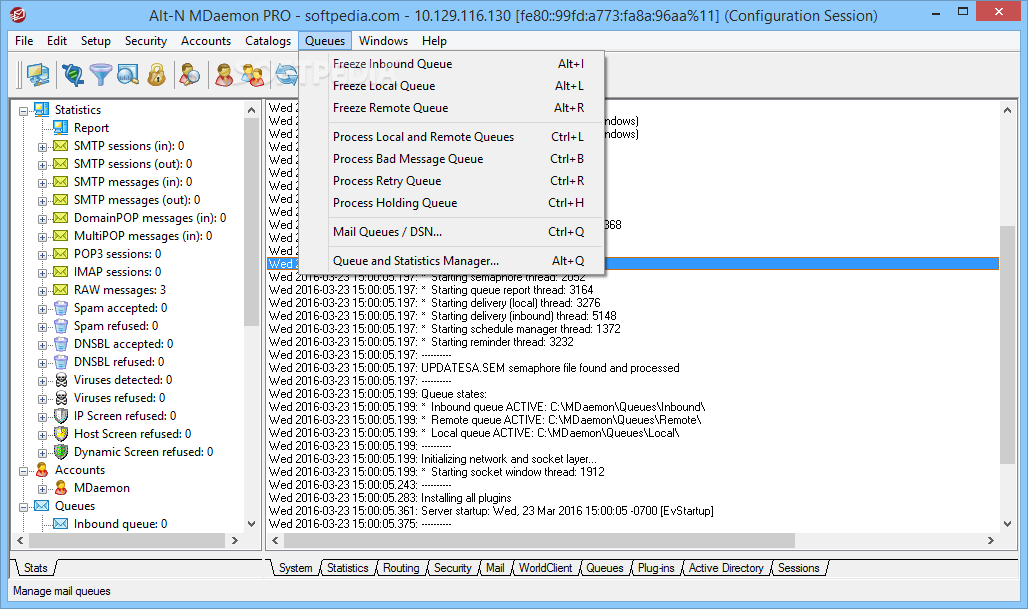Click the tree pane scroll down arrow
Screen dimensions: 1028x609
[x=251, y=524]
